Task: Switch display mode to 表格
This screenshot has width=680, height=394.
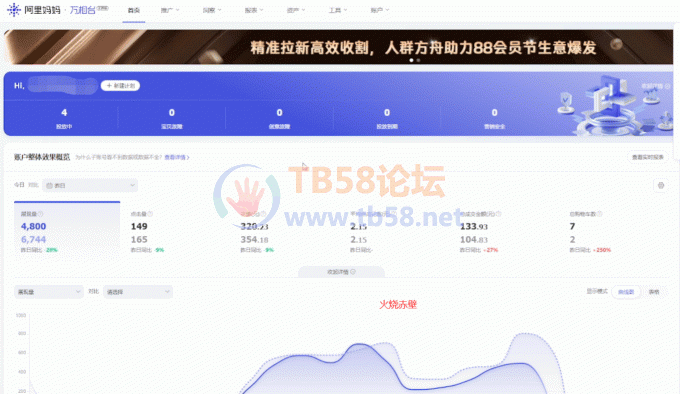Action: (x=654, y=292)
